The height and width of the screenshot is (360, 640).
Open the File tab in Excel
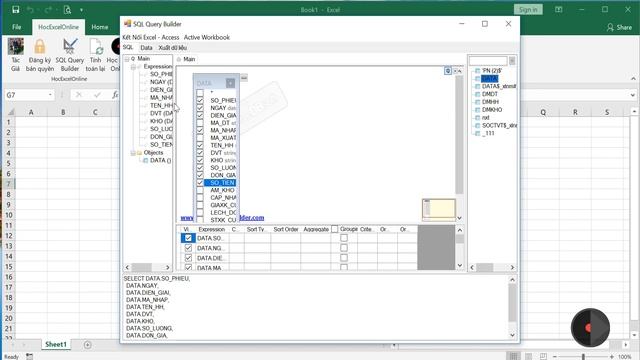16,27
